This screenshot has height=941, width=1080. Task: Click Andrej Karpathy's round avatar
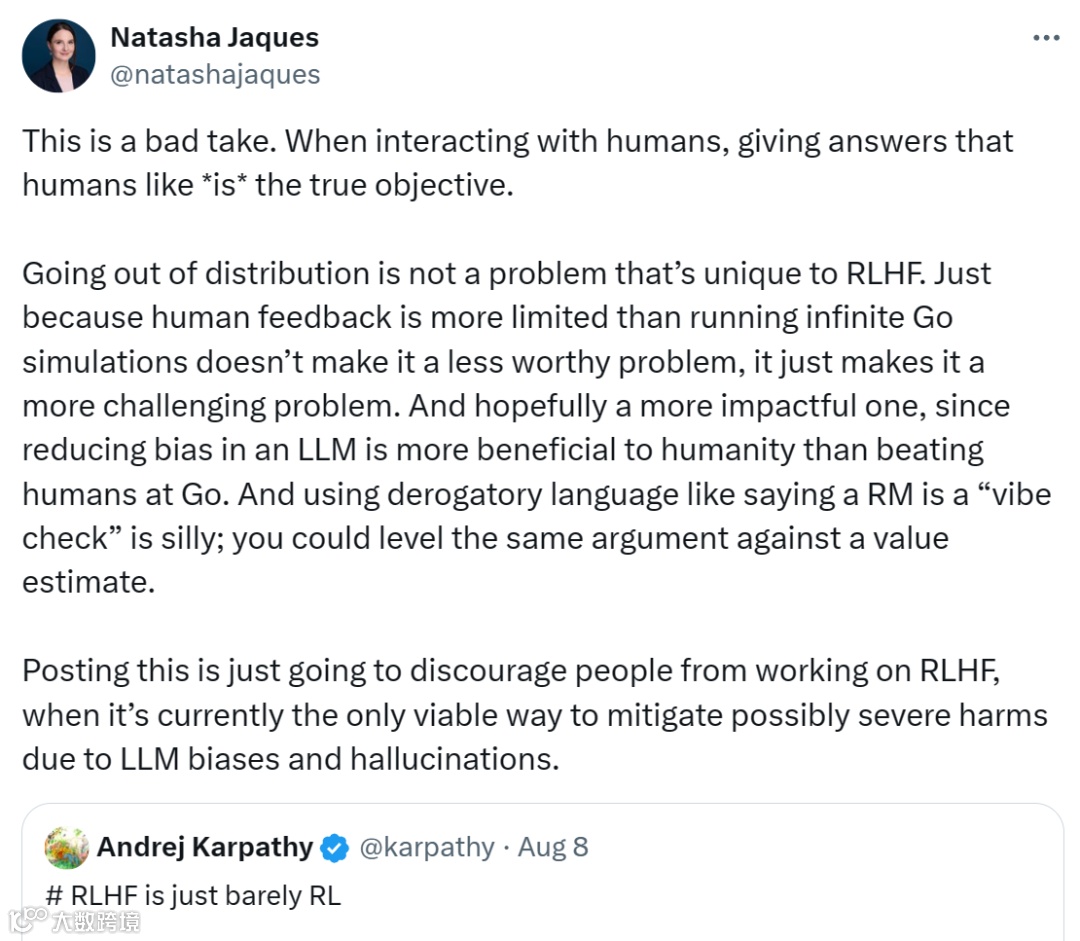tap(67, 848)
